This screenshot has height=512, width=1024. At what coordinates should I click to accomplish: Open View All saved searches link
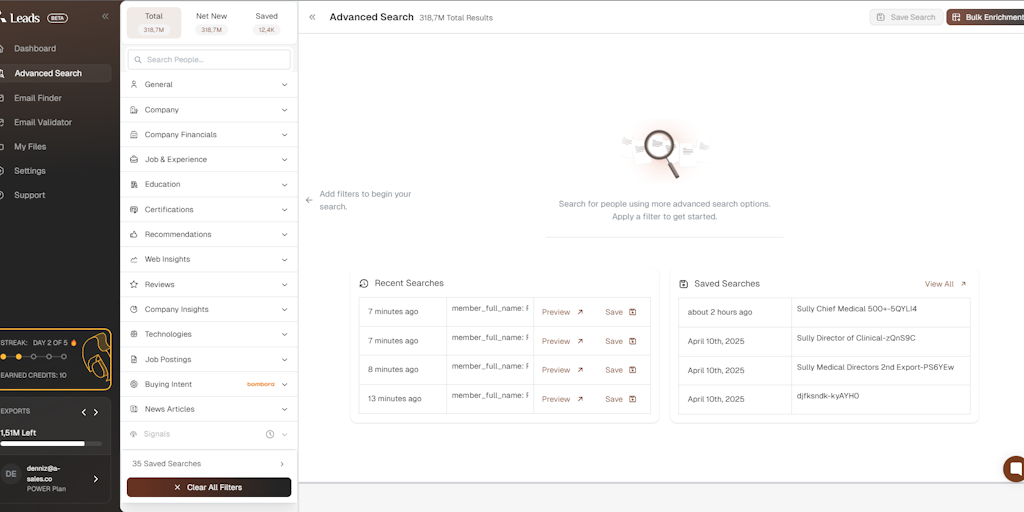[945, 284]
